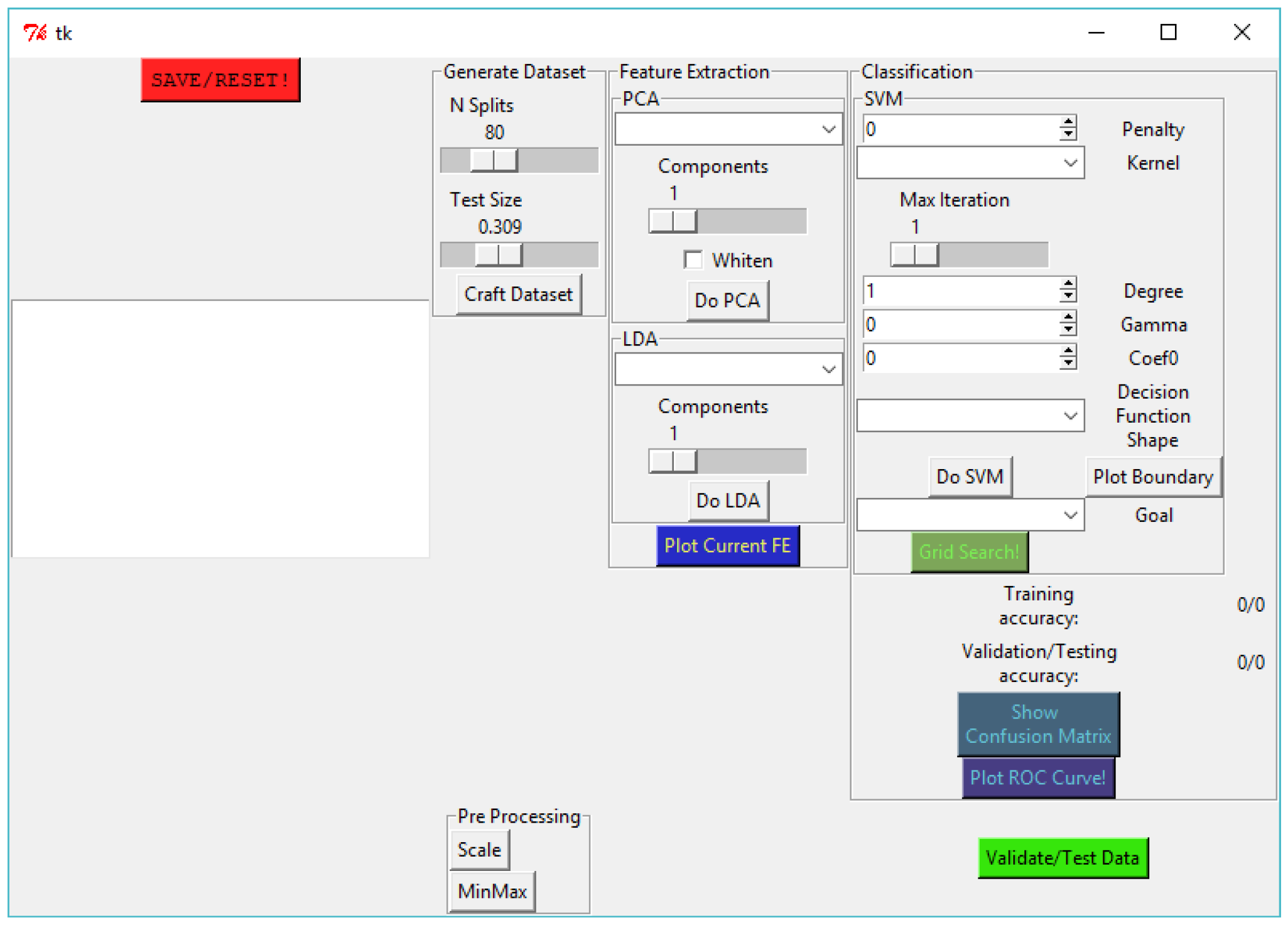Increase the Penalty spinbox value
This screenshot has height=925, width=1288.
(x=1068, y=122)
